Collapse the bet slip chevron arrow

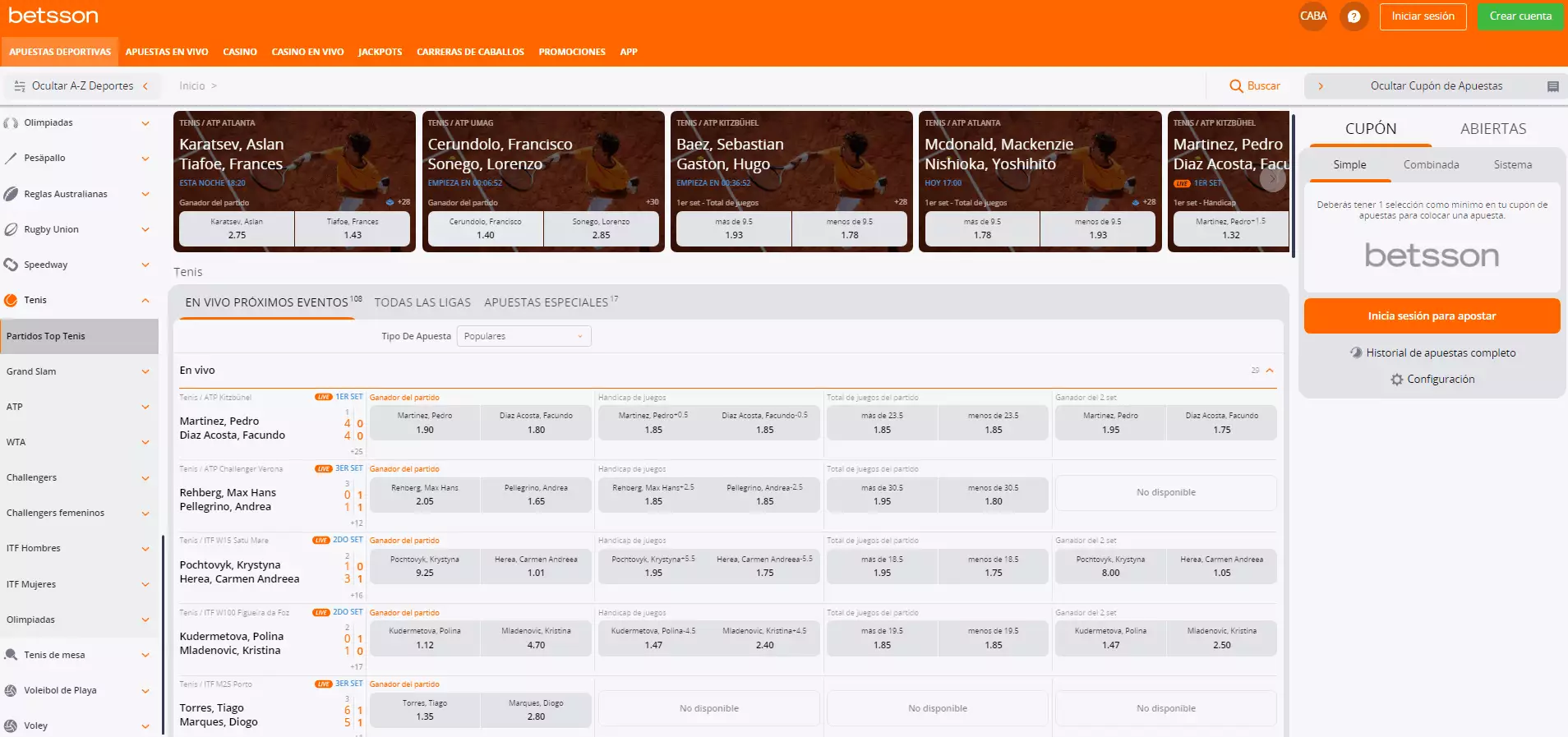click(x=1321, y=86)
